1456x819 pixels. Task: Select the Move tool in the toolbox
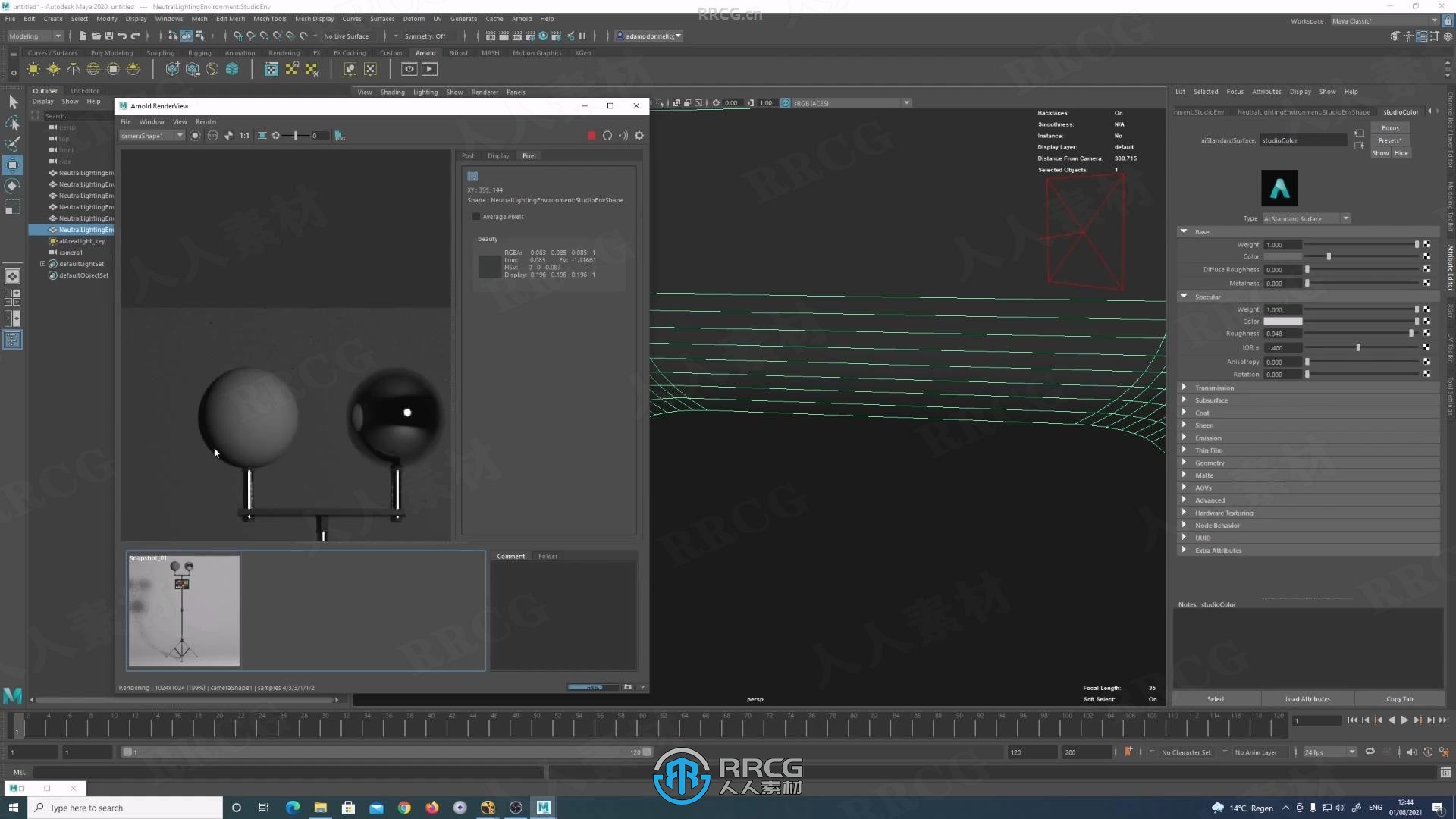[13, 165]
